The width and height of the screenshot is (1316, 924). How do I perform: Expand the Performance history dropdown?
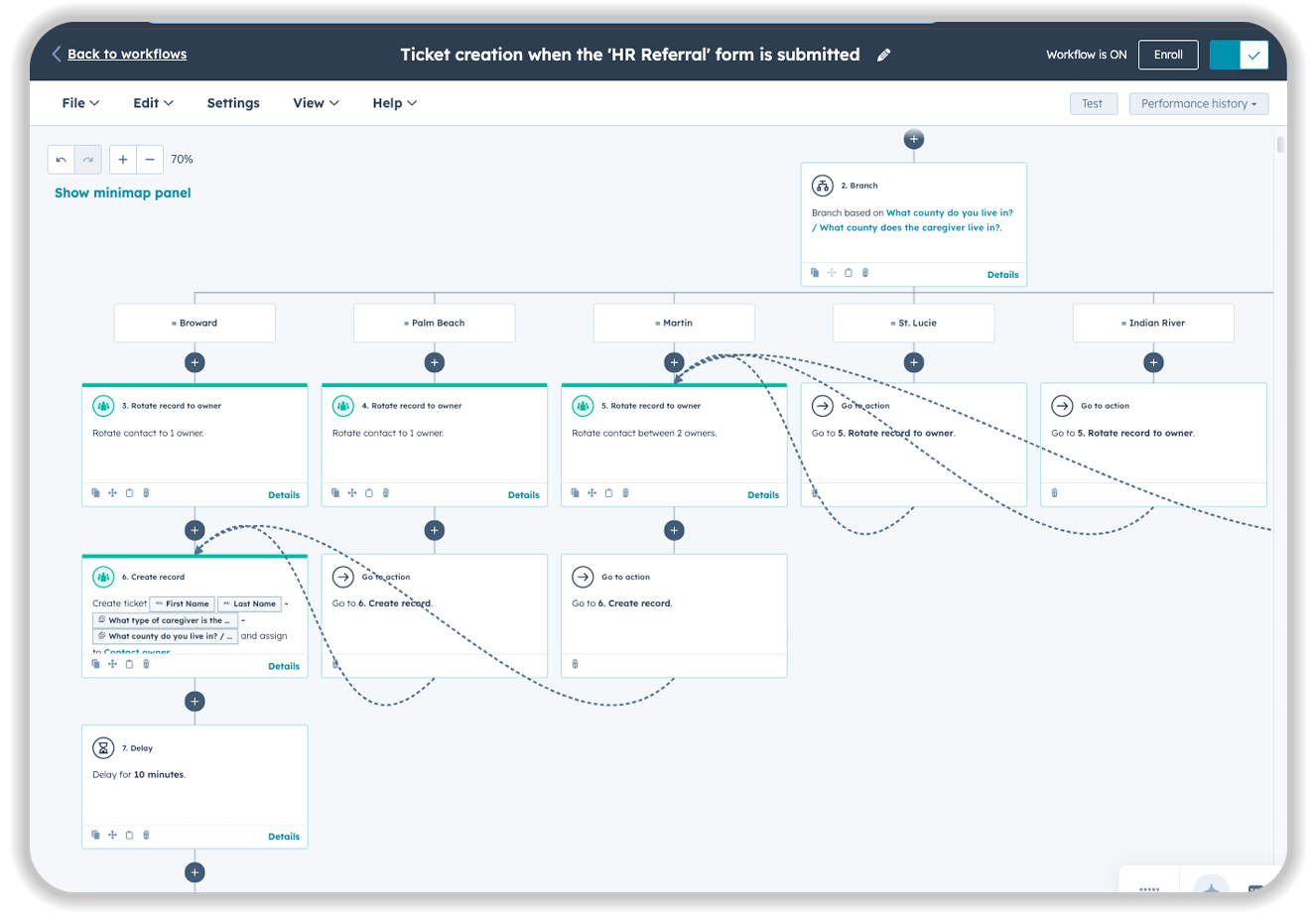pos(1198,103)
